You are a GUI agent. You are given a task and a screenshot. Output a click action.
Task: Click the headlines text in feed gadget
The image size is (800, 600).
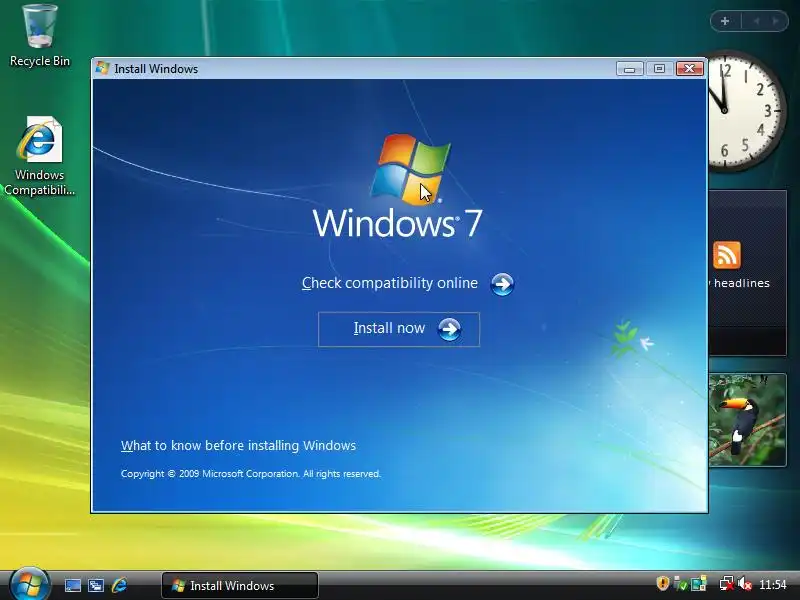point(741,283)
